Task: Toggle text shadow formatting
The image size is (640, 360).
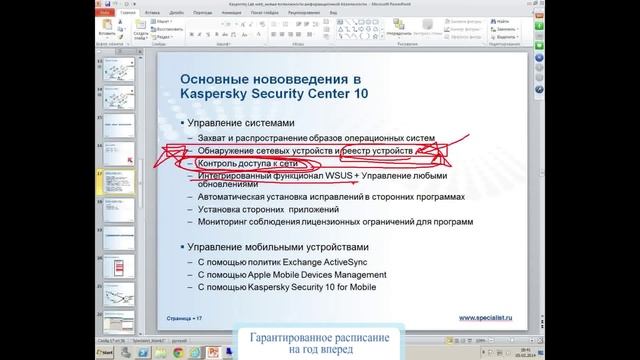Action: coord(216,35)
